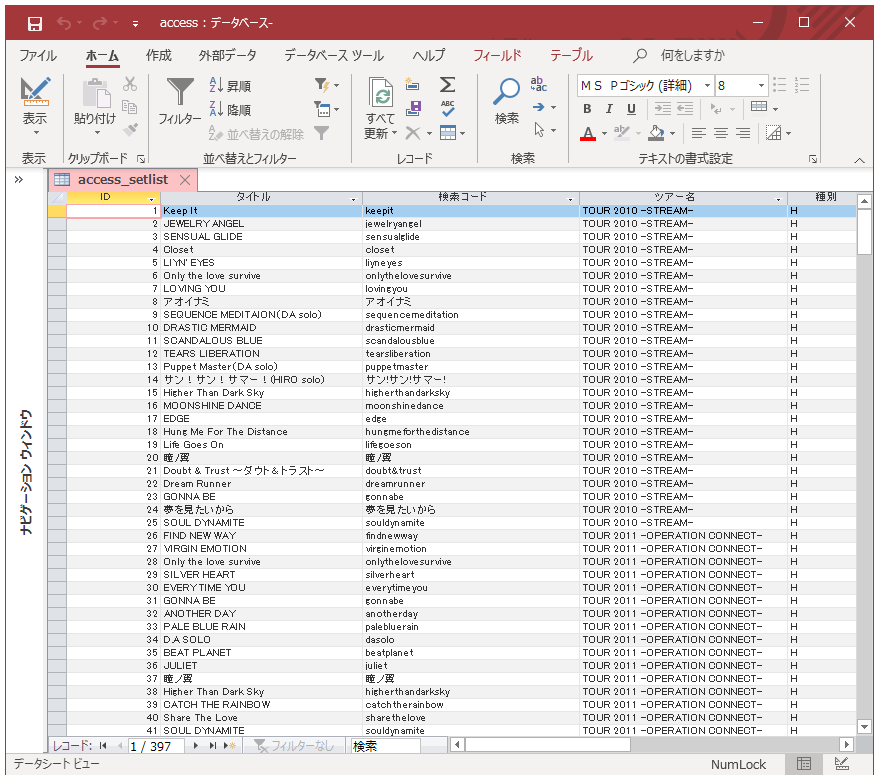This screenshot has height=781, width=879.
Task: Open the 表示 view button
Action: (x=35, y=107)
